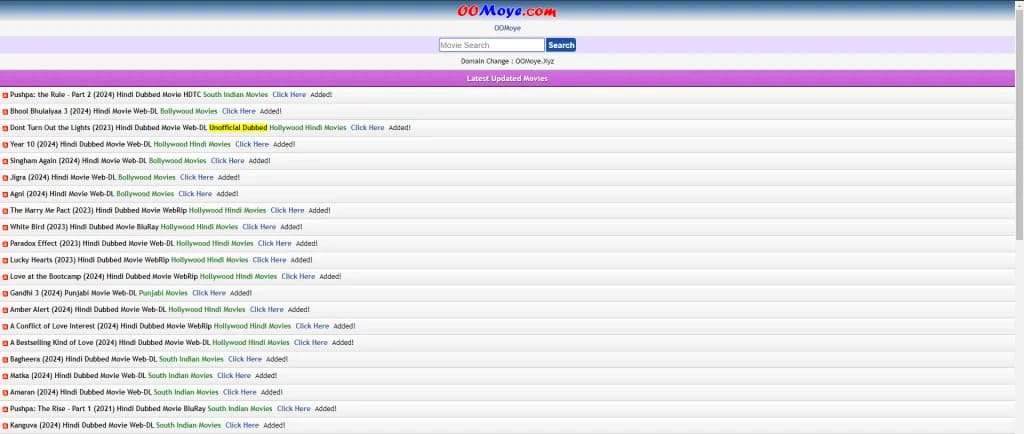Focus the Movie Search input field

pos(491,45)
